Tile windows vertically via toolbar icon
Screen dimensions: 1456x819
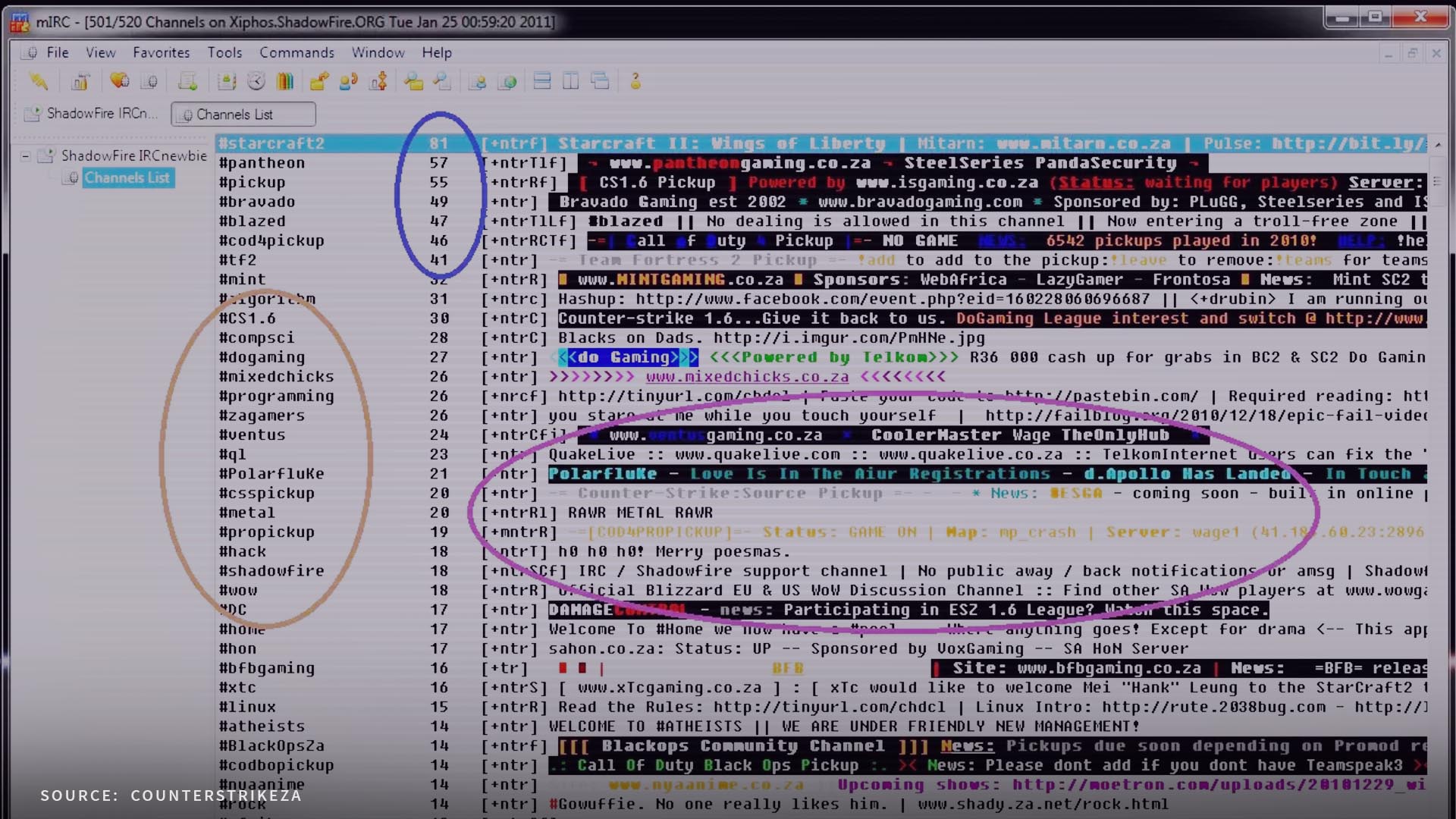click(571, 81)
